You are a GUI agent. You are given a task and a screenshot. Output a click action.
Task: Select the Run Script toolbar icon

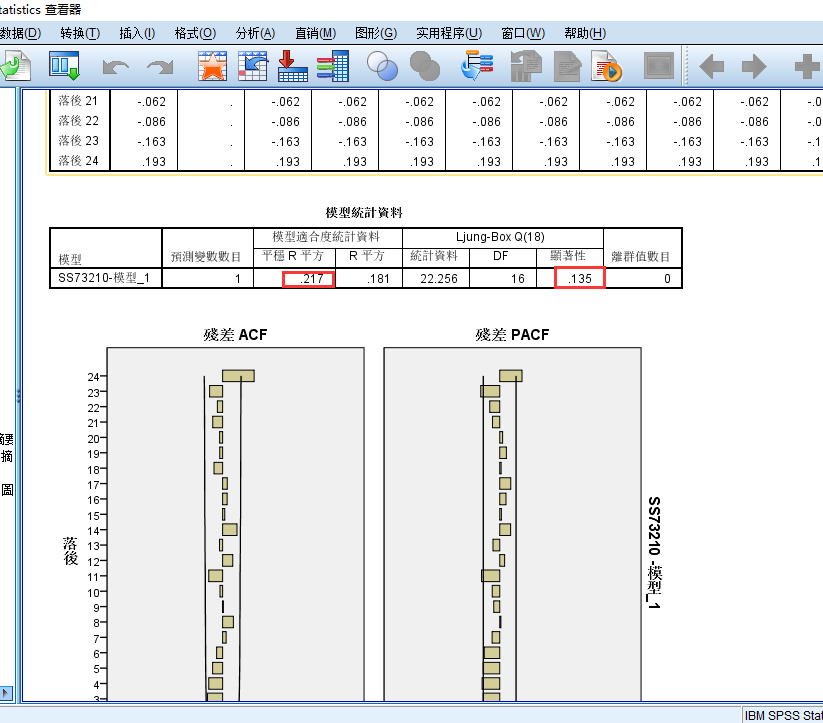click(x=608, y=66)
